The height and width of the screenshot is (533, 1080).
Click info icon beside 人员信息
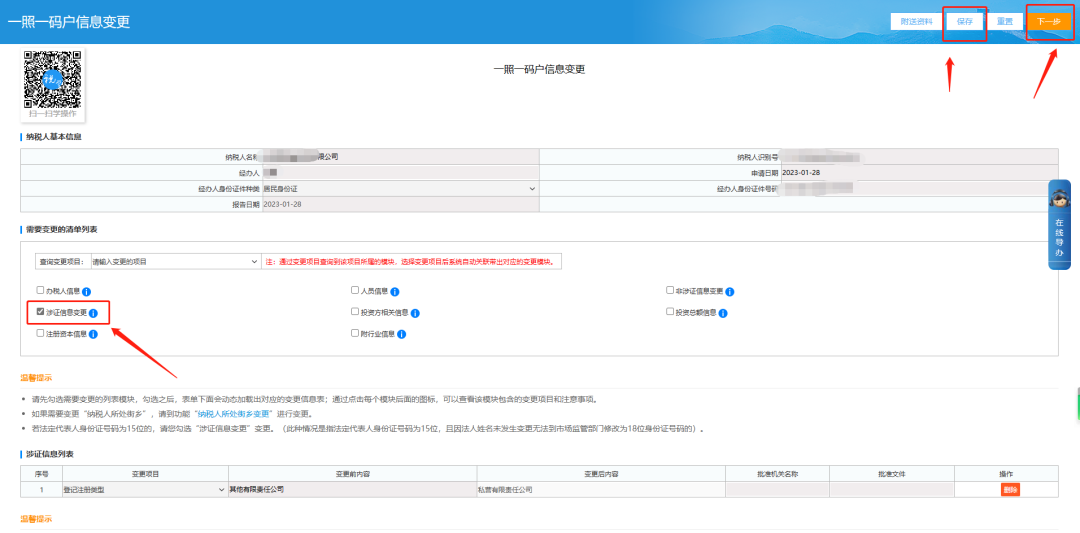[395, 291]
